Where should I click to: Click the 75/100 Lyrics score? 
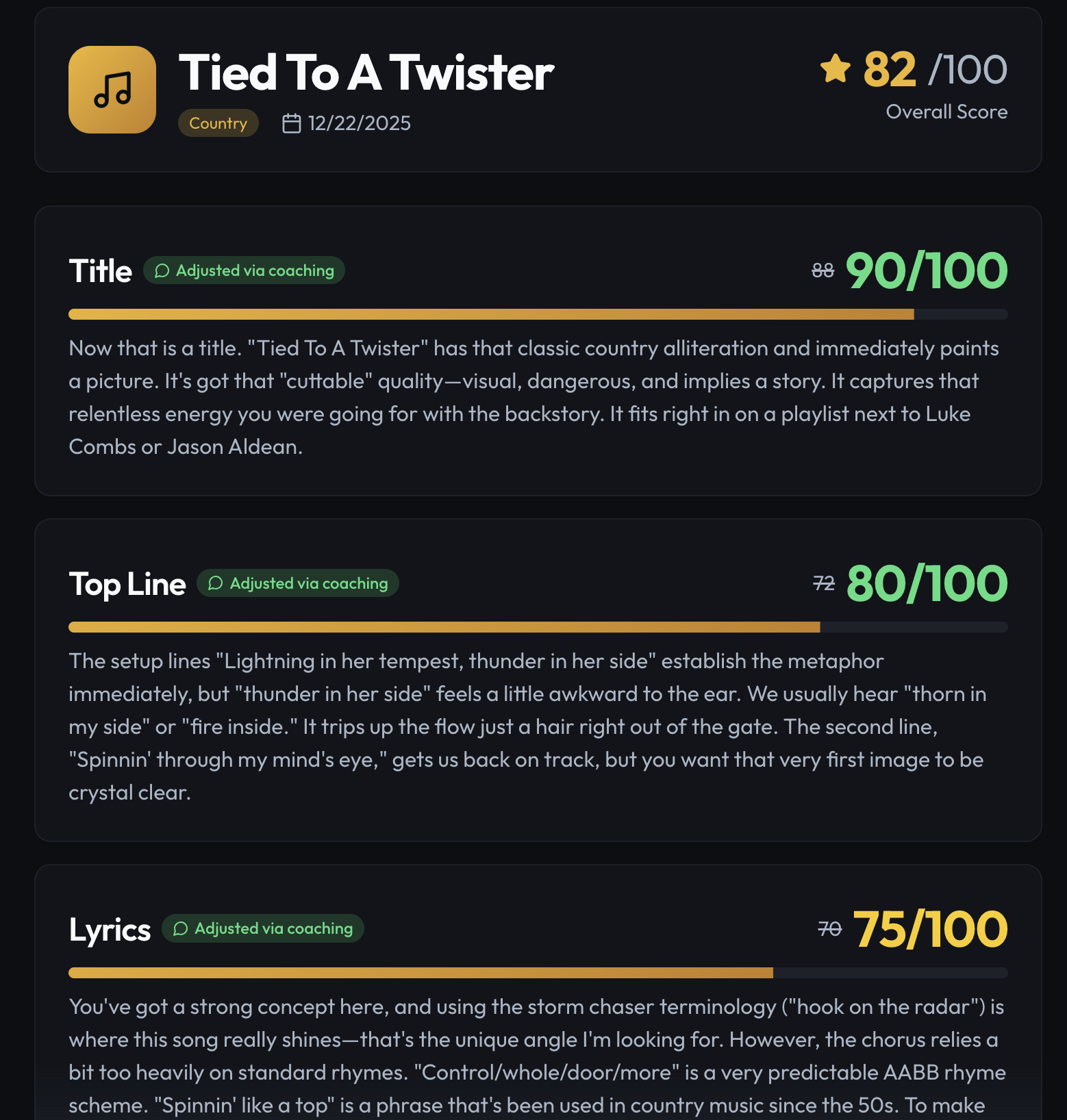[931, 930]
